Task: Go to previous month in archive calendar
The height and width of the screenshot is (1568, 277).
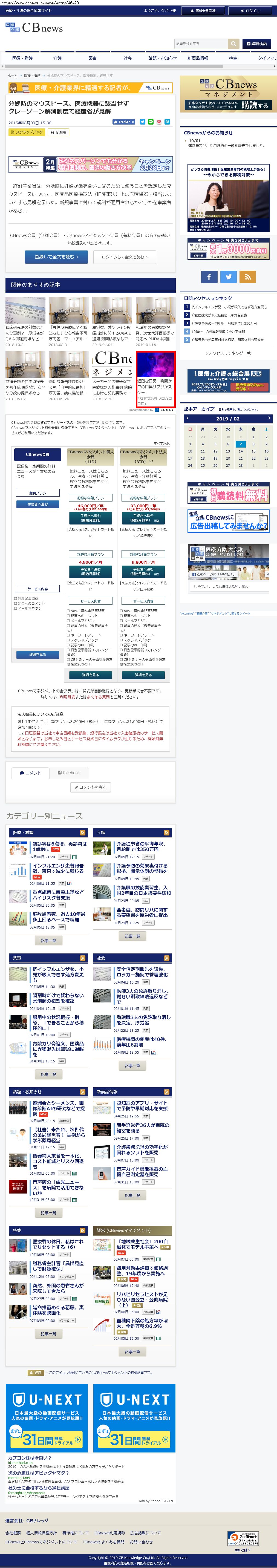Action: [187, 418]
